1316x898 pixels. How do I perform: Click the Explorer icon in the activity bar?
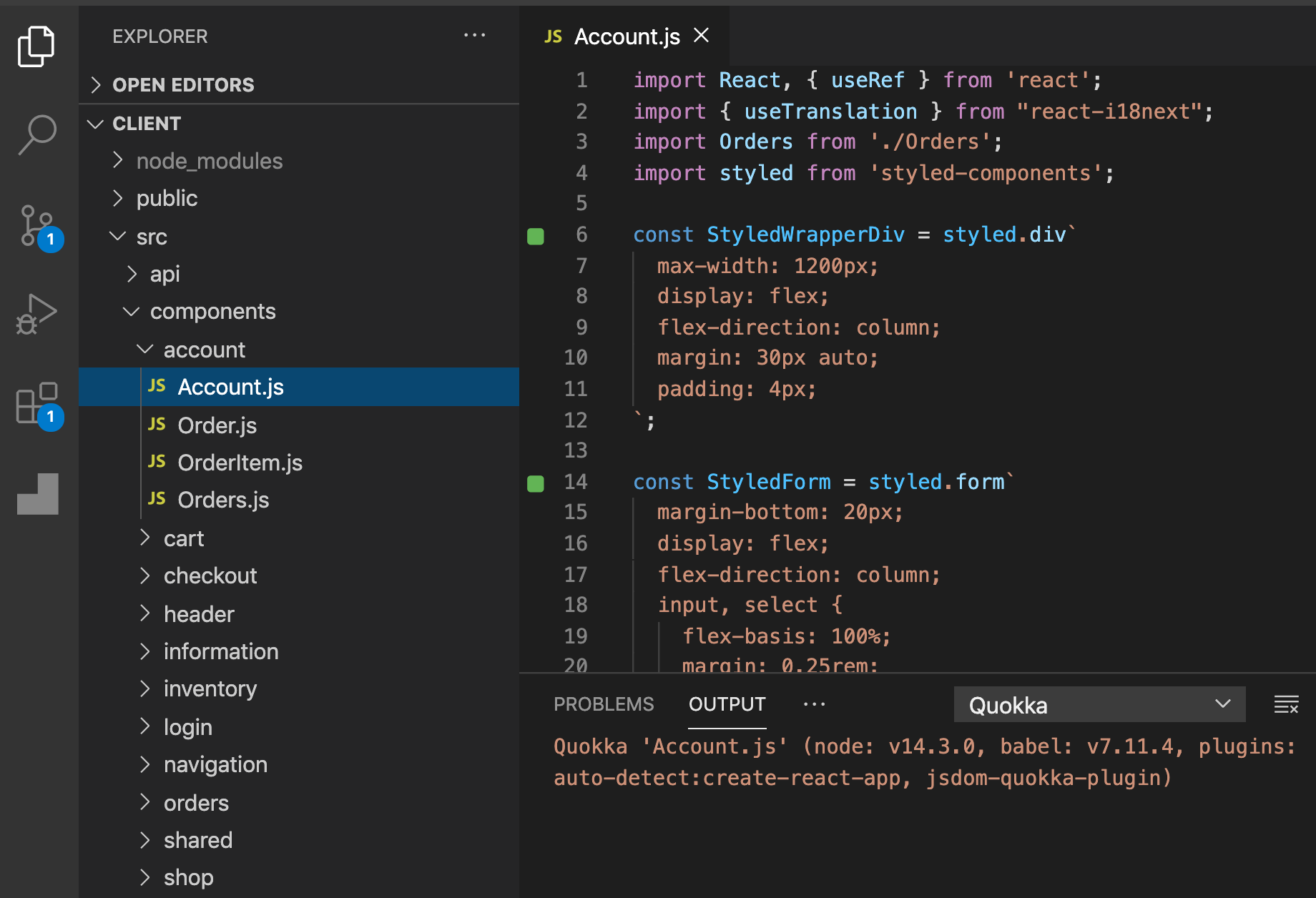point(37,45)
